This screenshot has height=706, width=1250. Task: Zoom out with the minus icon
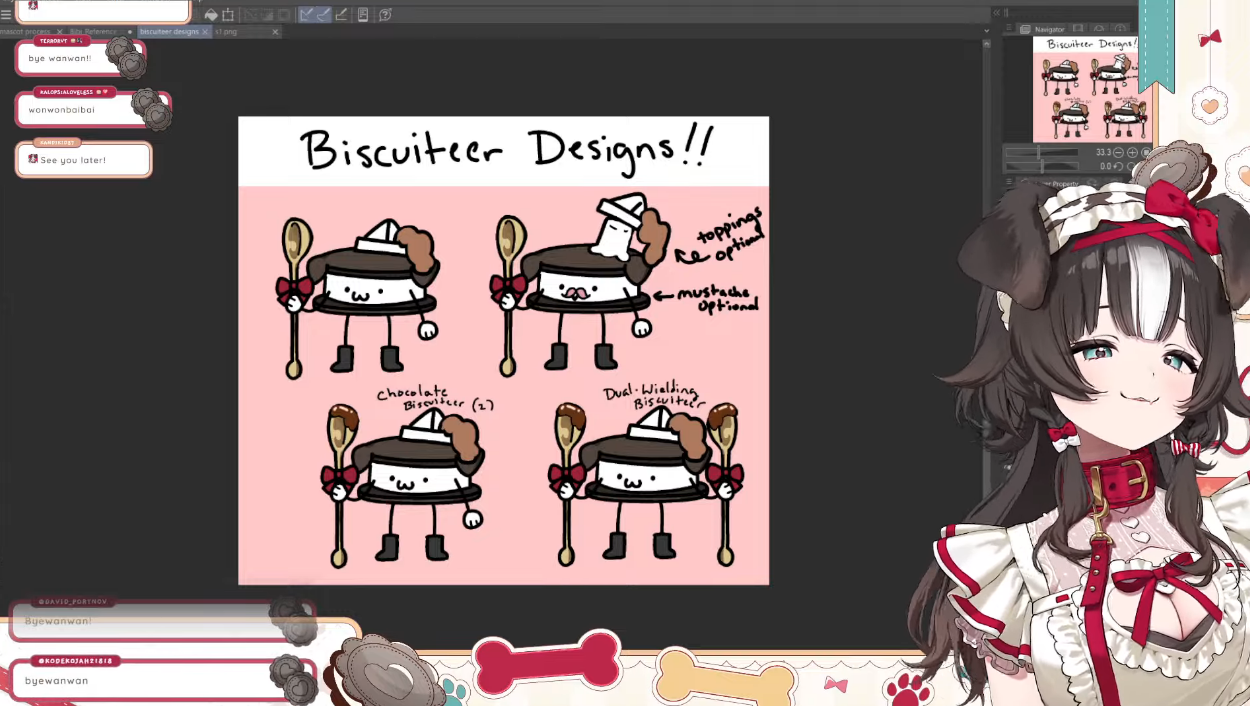click(1118, 152)
